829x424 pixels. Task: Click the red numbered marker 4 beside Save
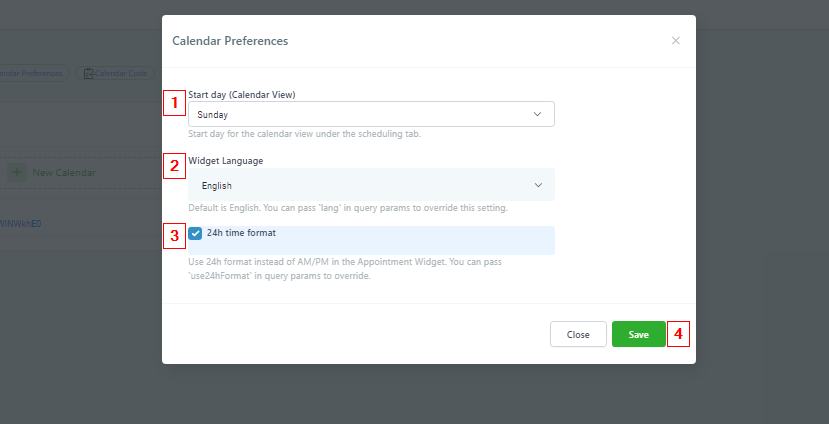pos(679,334)
